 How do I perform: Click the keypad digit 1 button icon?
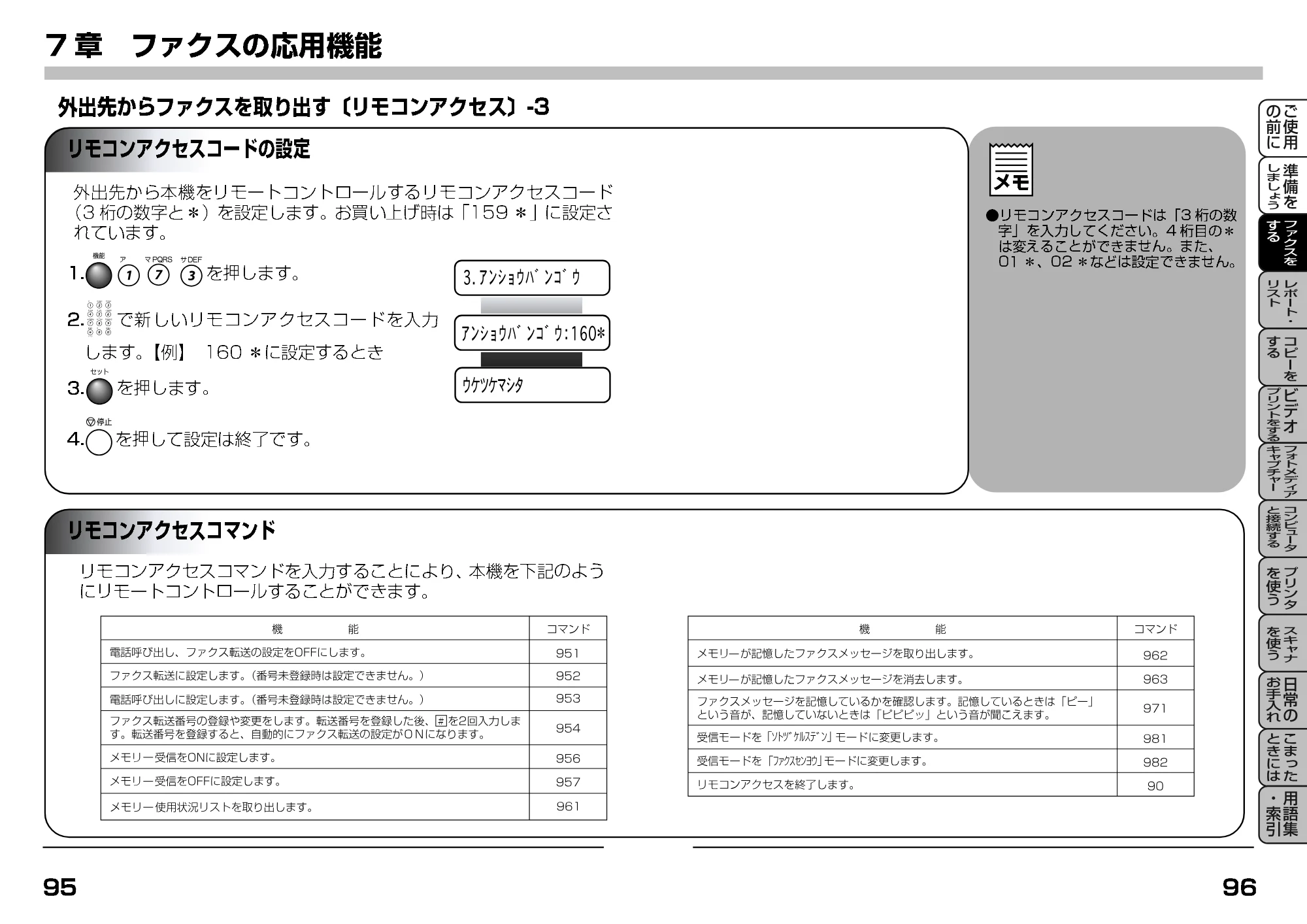(129, 276)
